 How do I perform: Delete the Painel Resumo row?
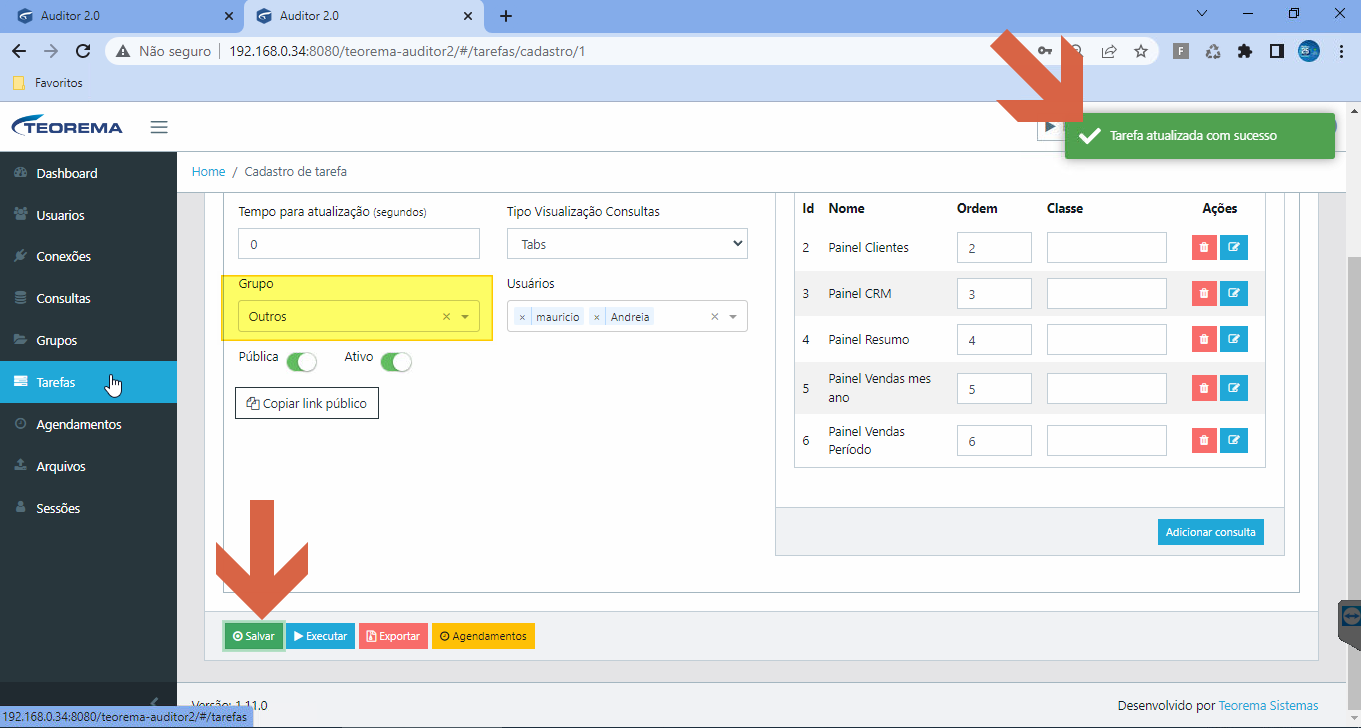click(1204, 339)
